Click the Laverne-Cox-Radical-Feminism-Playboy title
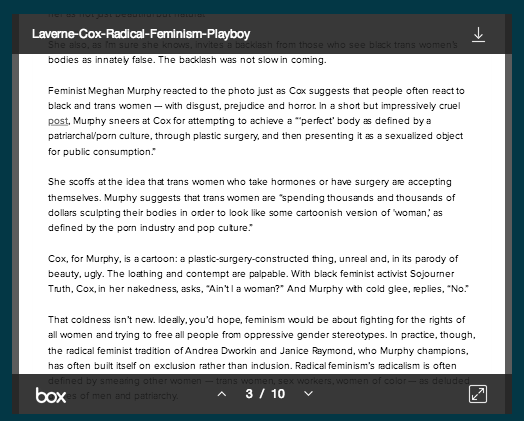 [x=141, y=34]
